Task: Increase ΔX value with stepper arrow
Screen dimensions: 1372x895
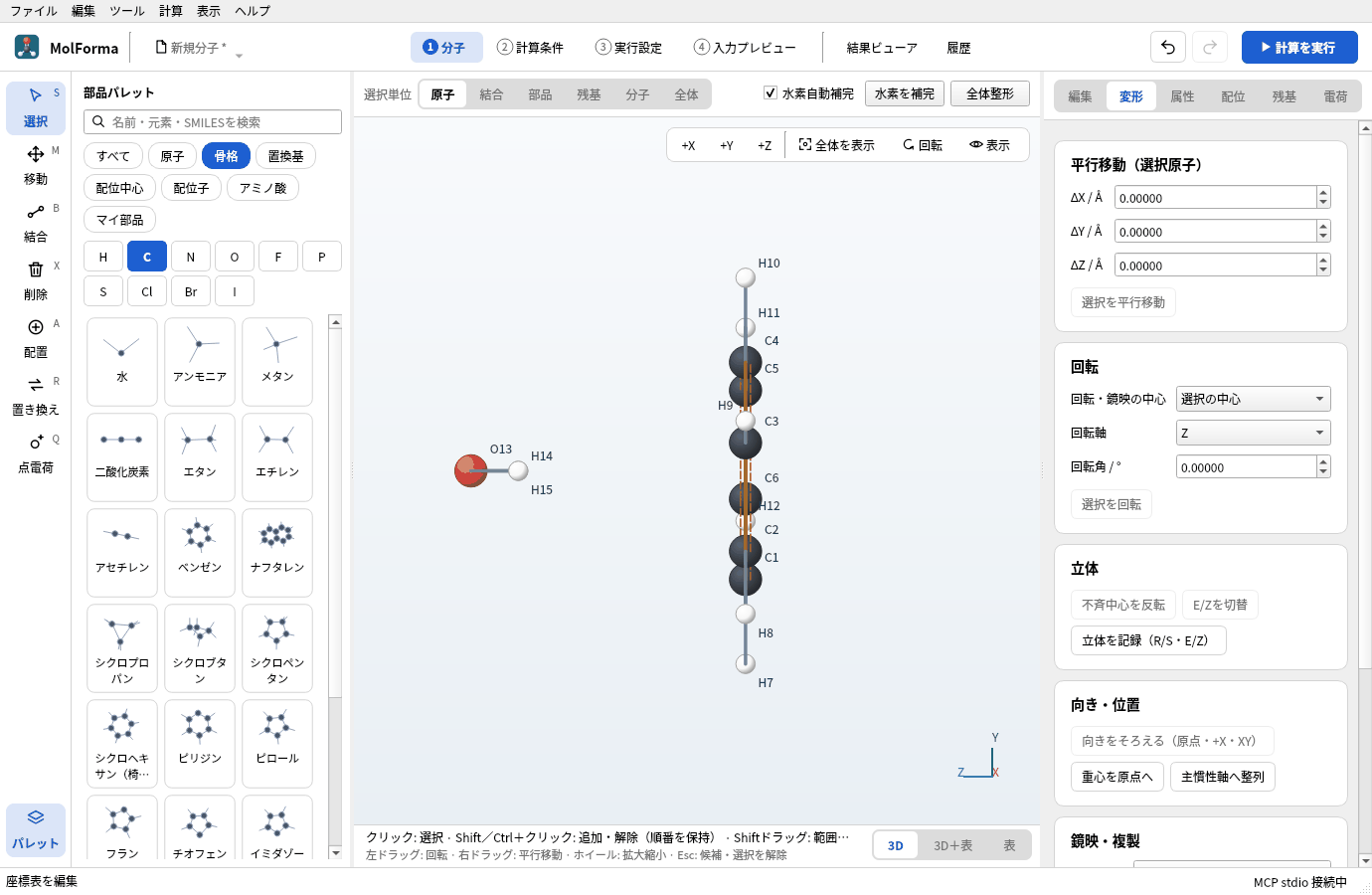Action: [x=1323, y=193]
